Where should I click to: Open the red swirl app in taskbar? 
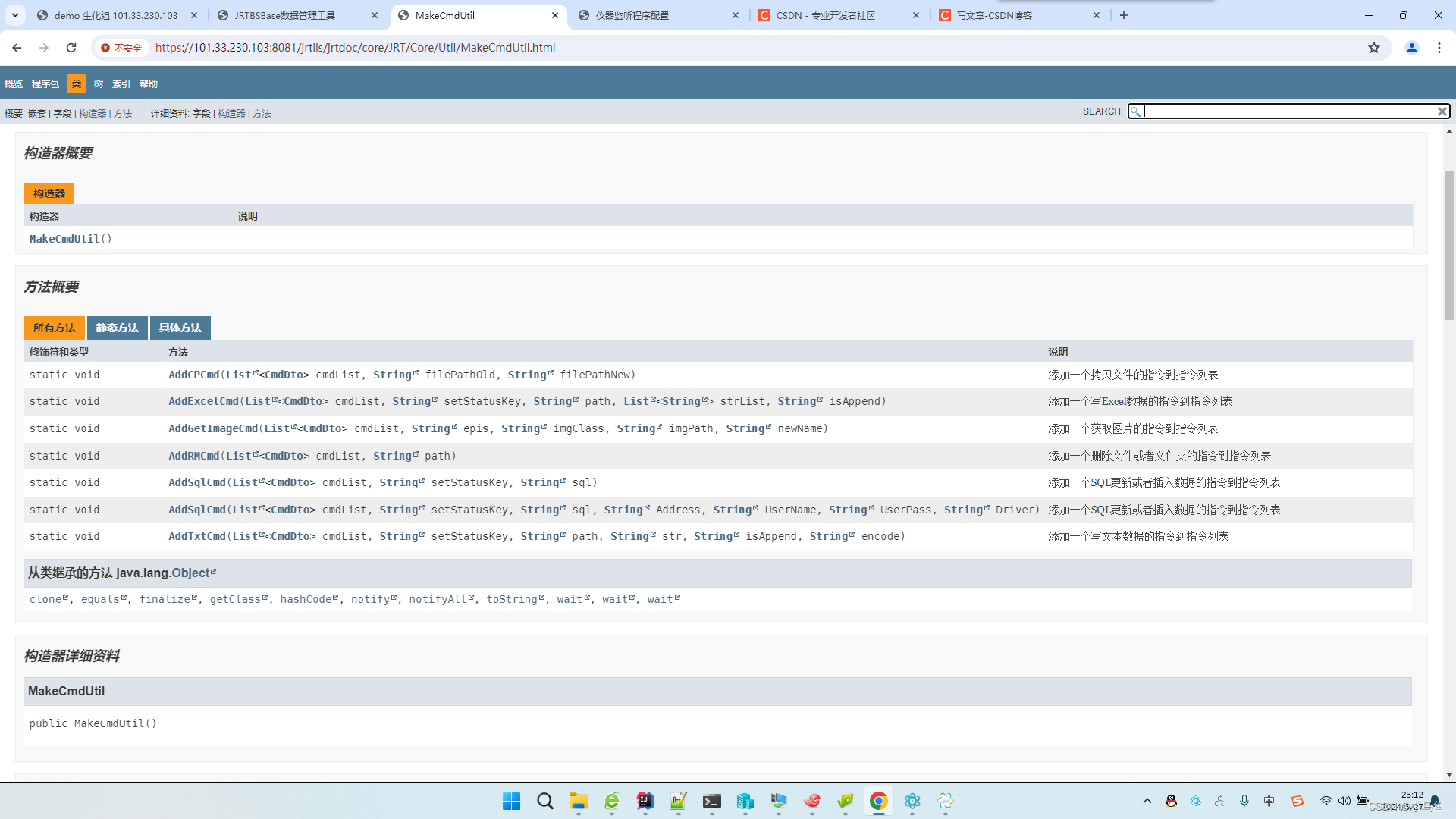812,801
